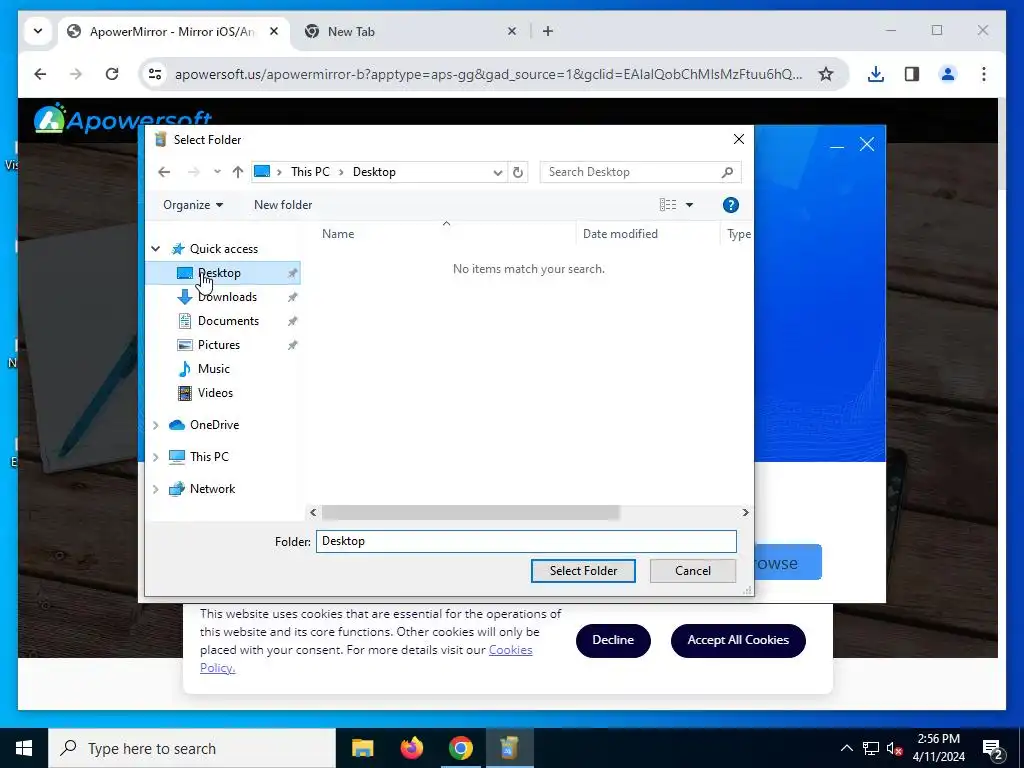Decline cookies on the website

coord(613,641)
